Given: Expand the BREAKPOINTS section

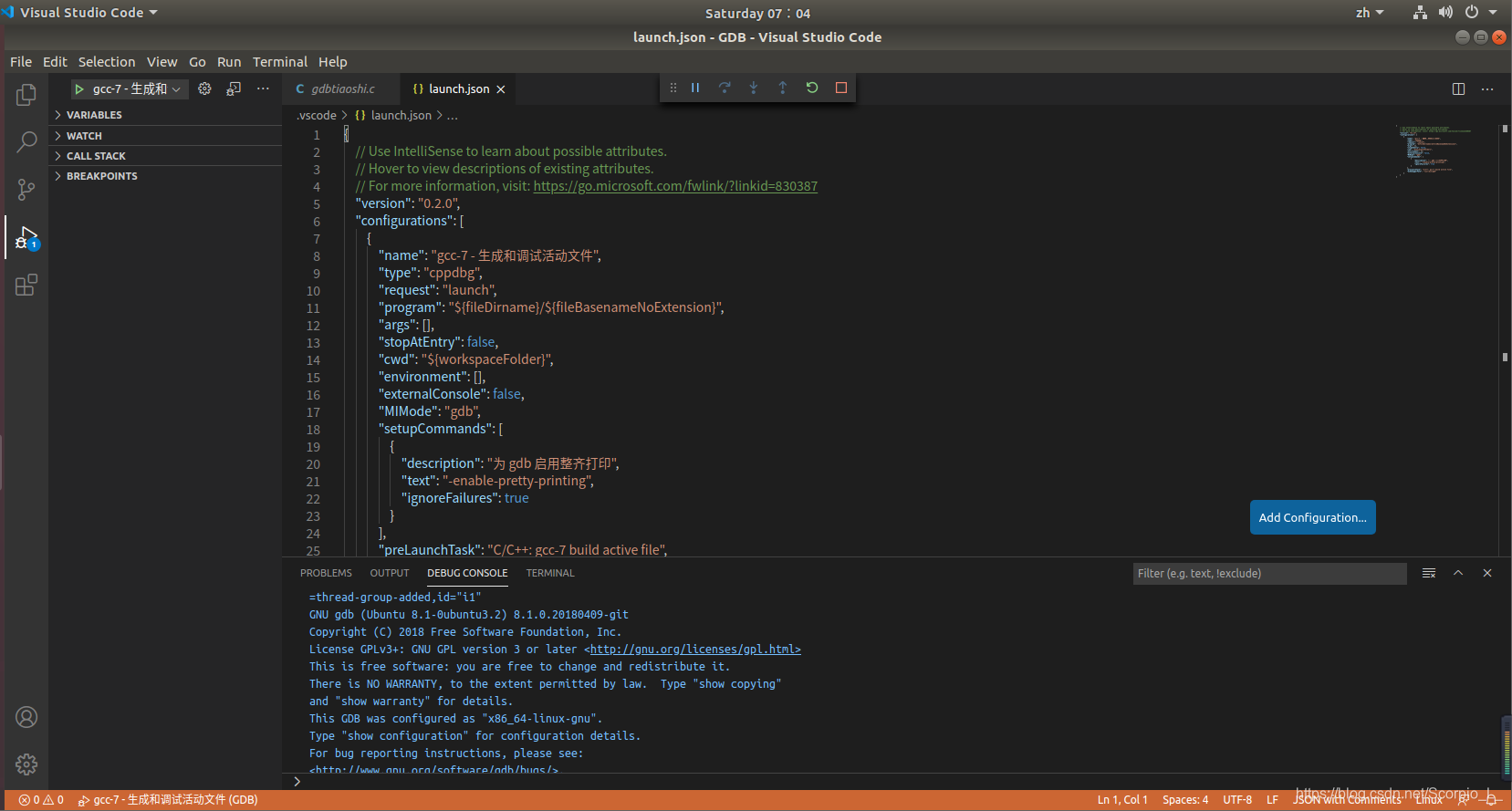Looking at the screenshot, I should coord(165,176).
